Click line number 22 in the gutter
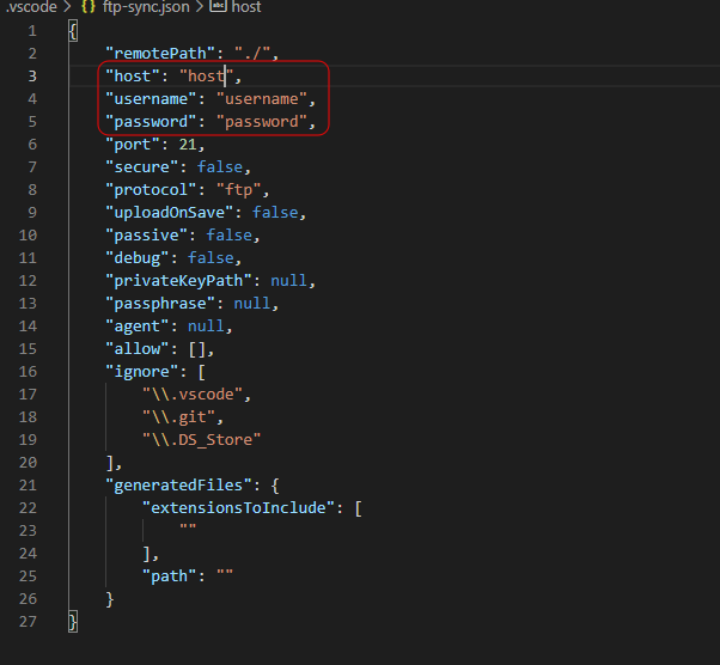 point(28,508)
